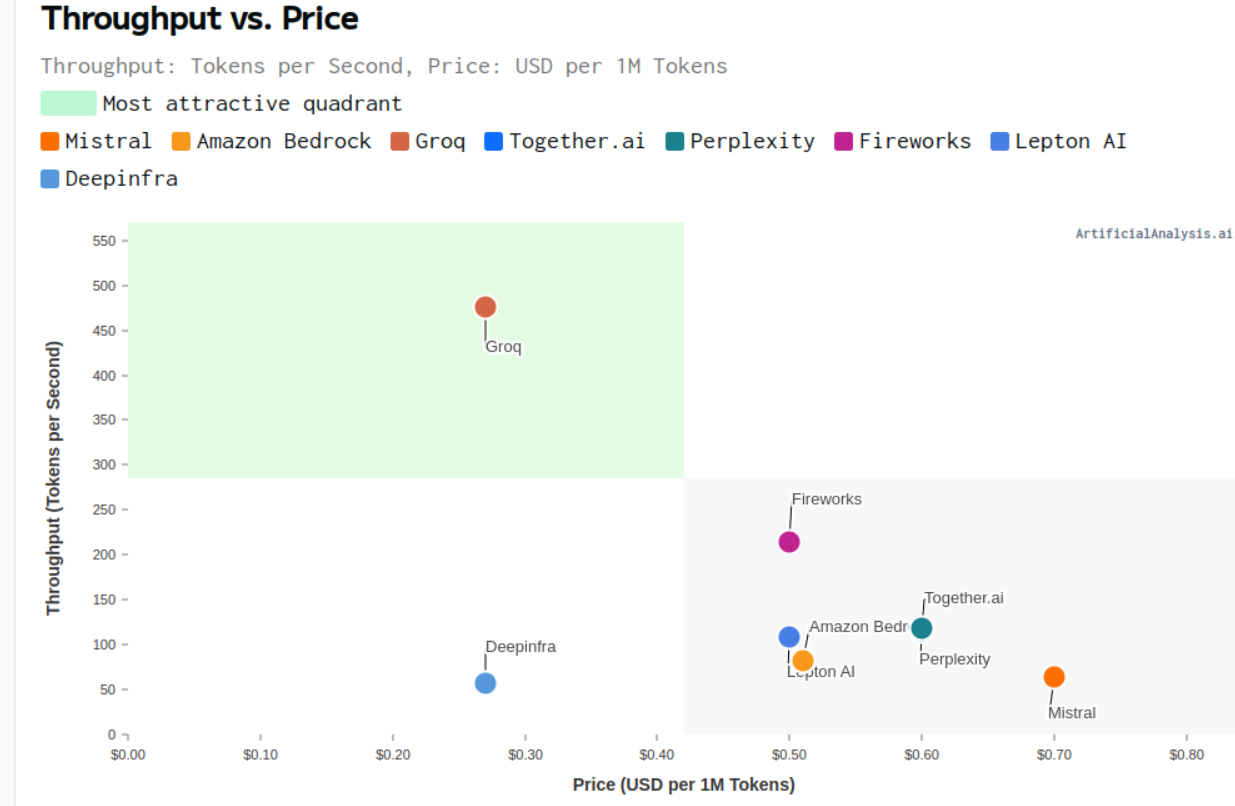
Task: Hide Lepton AI via the legend
Action: pos(1058,141)
